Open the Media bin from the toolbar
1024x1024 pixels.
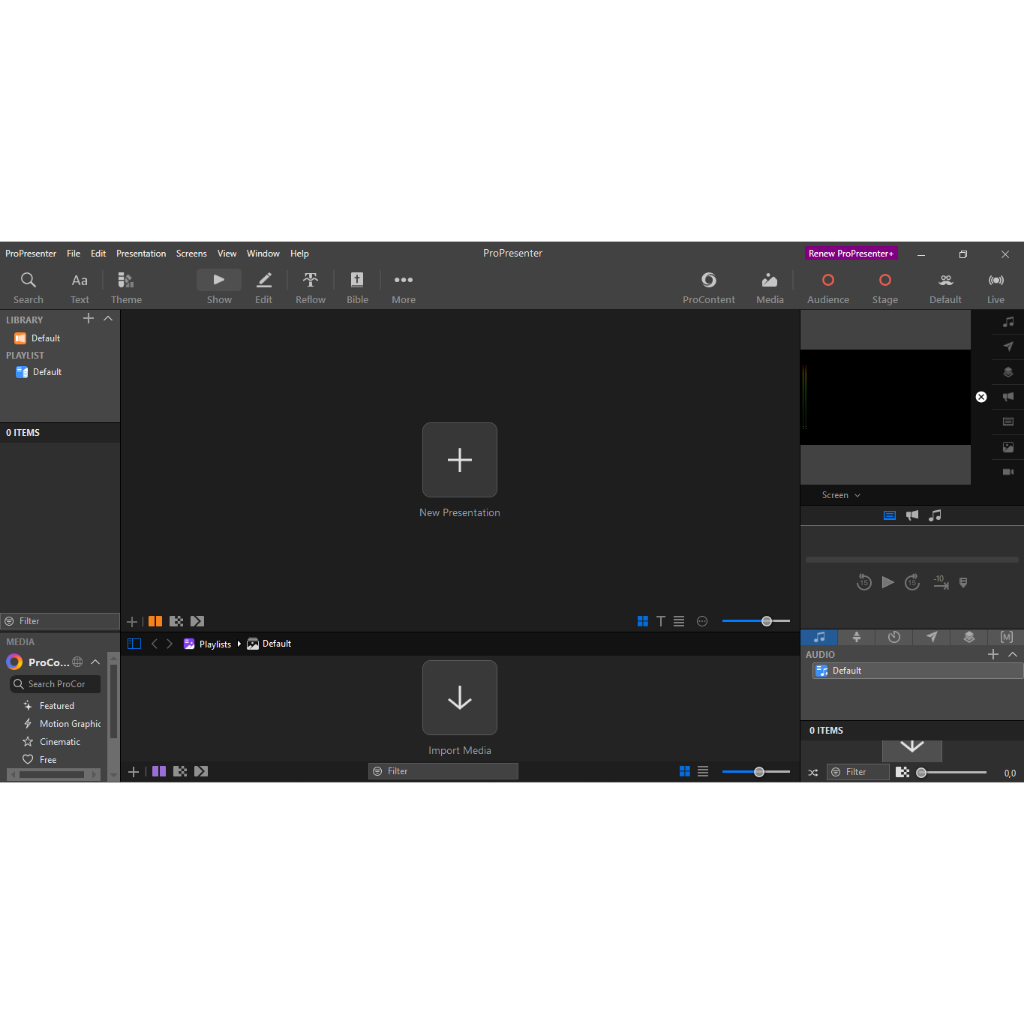[x=770, y=288]
